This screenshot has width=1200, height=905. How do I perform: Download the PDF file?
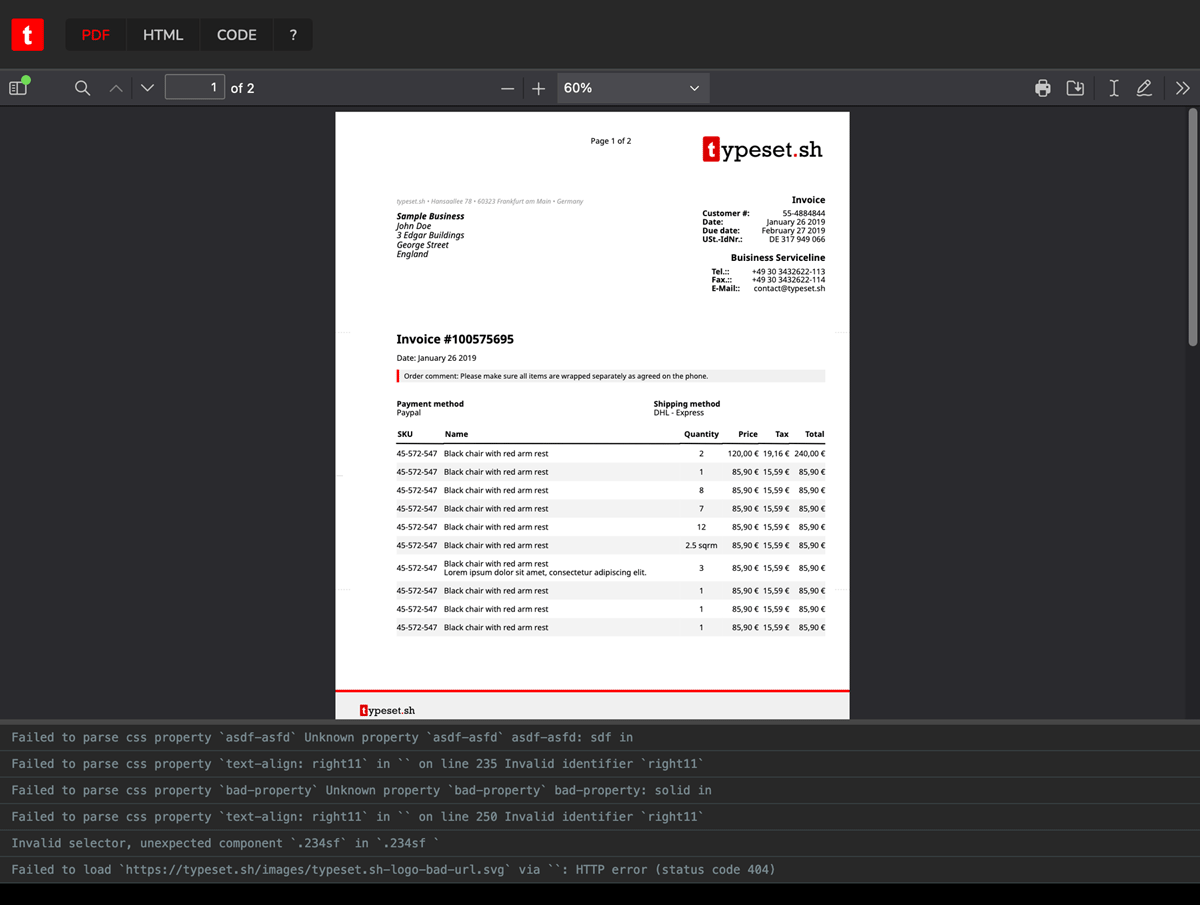pos(1075,88)
